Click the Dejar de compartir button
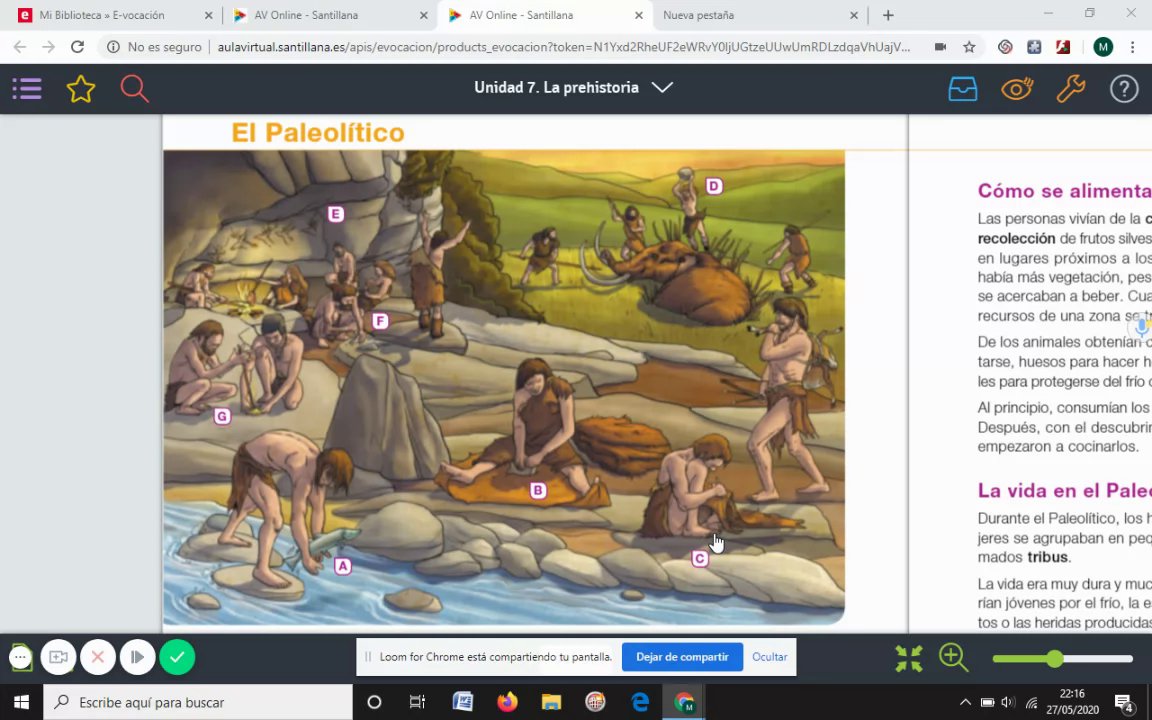 682,657
